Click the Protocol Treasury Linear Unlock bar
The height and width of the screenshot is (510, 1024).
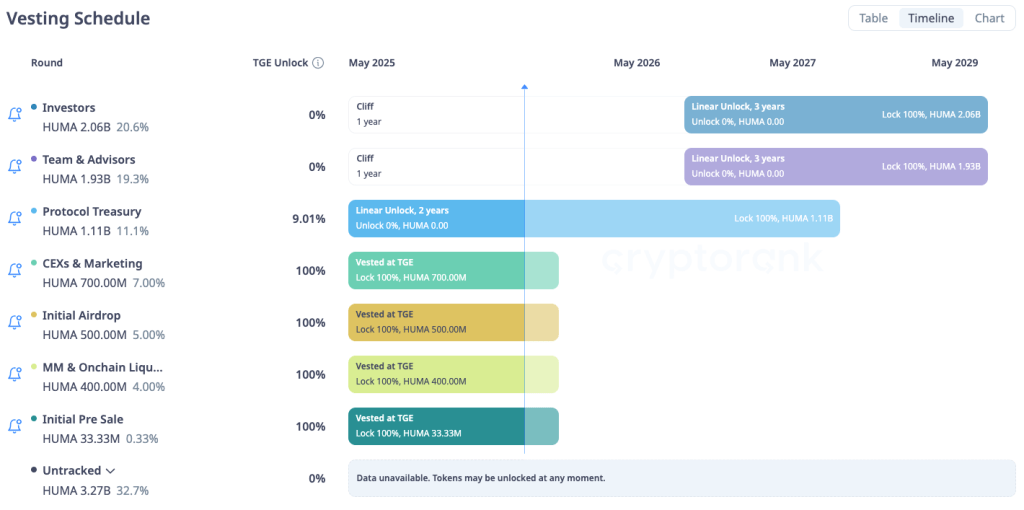click(x=593, y=219)
